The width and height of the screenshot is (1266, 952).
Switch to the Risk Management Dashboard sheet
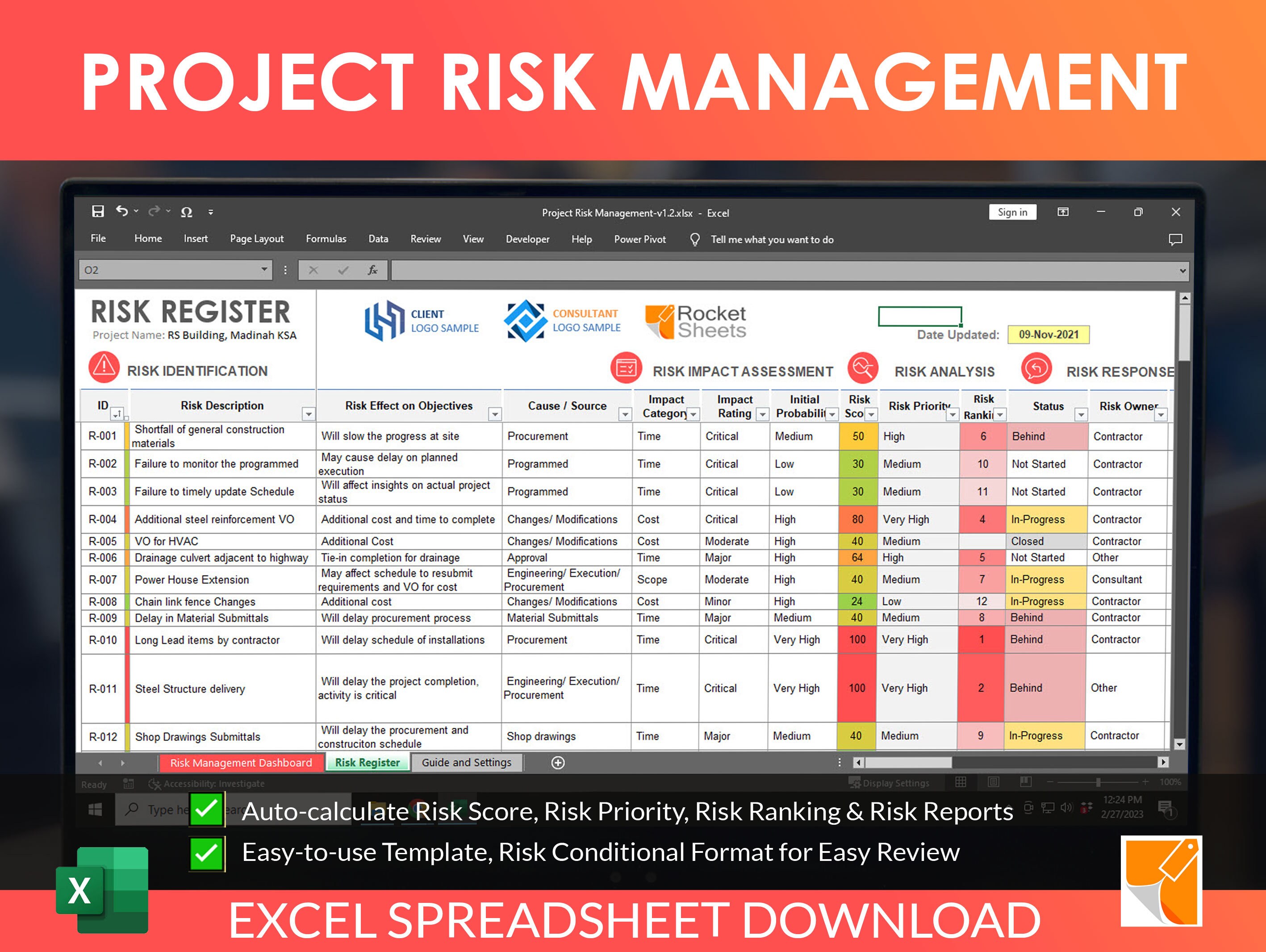240,763
